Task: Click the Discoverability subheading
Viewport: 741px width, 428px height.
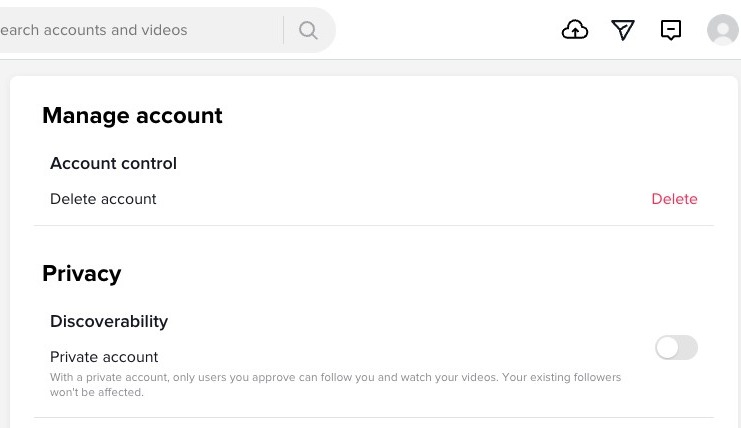Action: point(109,321)
